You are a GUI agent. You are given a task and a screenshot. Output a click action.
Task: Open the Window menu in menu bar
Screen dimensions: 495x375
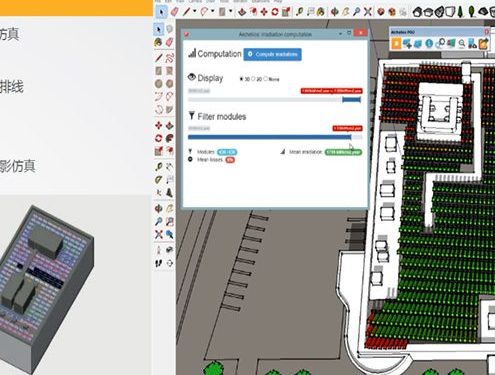pos(240,1)
